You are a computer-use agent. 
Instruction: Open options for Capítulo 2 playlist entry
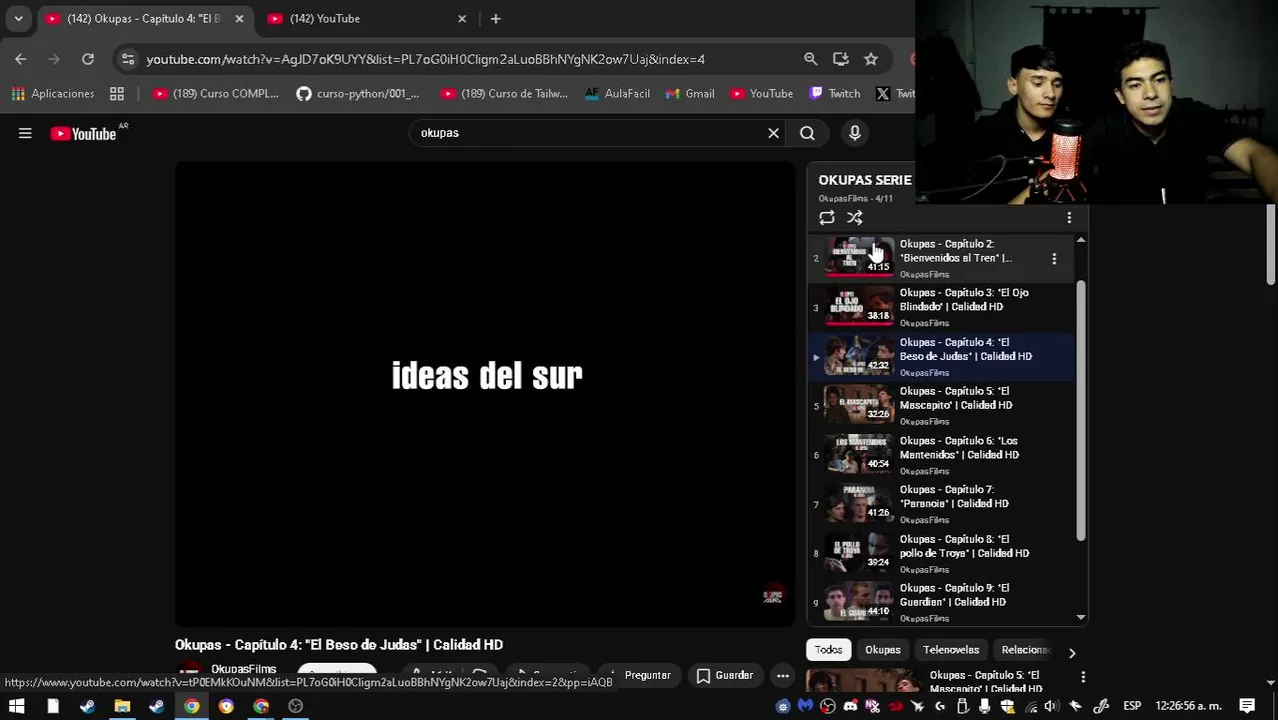pos(1054,259)
